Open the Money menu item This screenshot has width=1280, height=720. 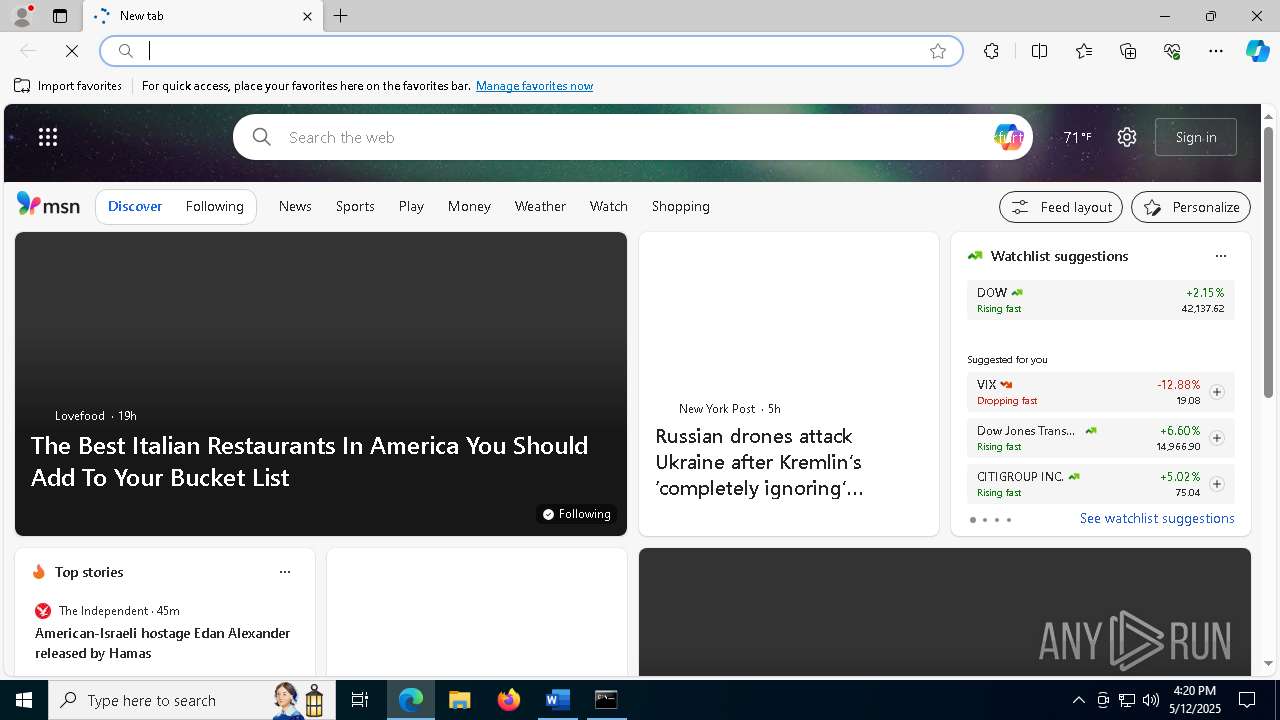coord(469,206)
